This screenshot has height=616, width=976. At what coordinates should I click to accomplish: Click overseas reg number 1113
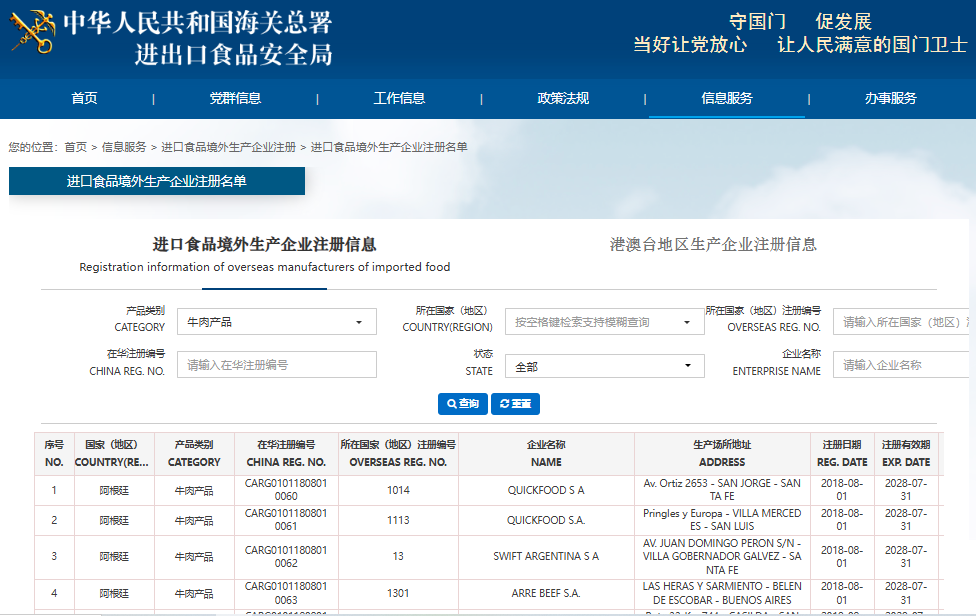(398, 520)
